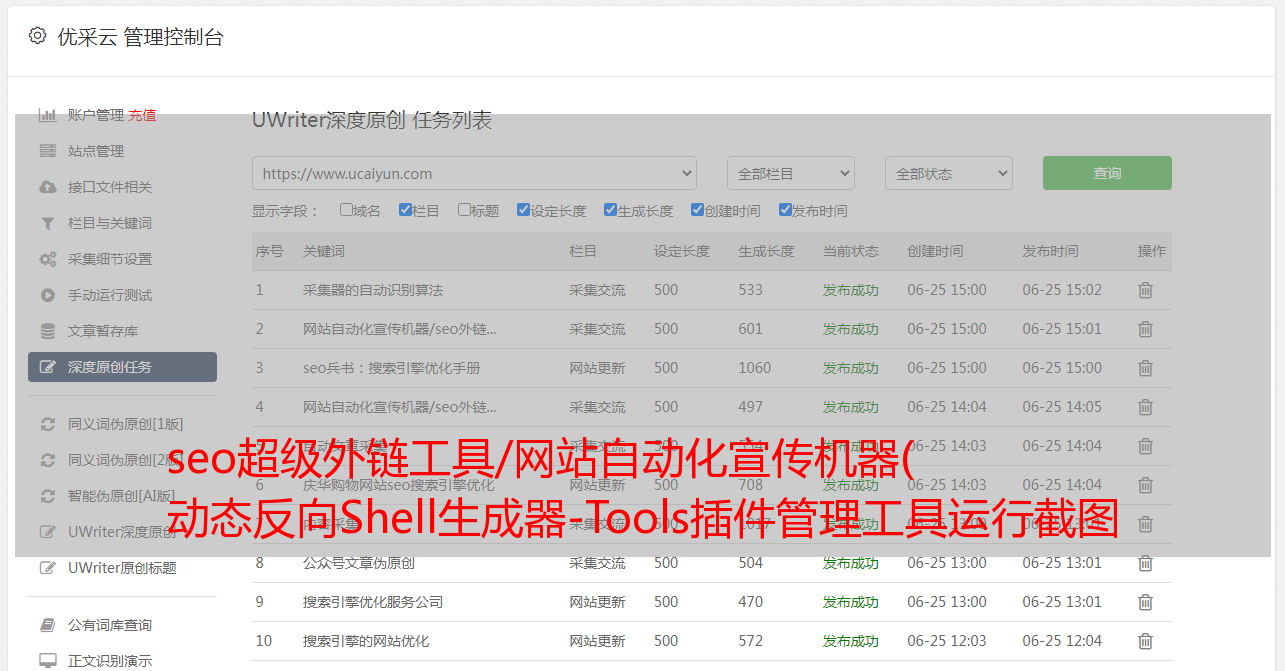Image resolution: width=1285 pixels, height=671 pixels.
Task: Open 正文识别演示 in the sidebar
Action: tap(110, 661)
